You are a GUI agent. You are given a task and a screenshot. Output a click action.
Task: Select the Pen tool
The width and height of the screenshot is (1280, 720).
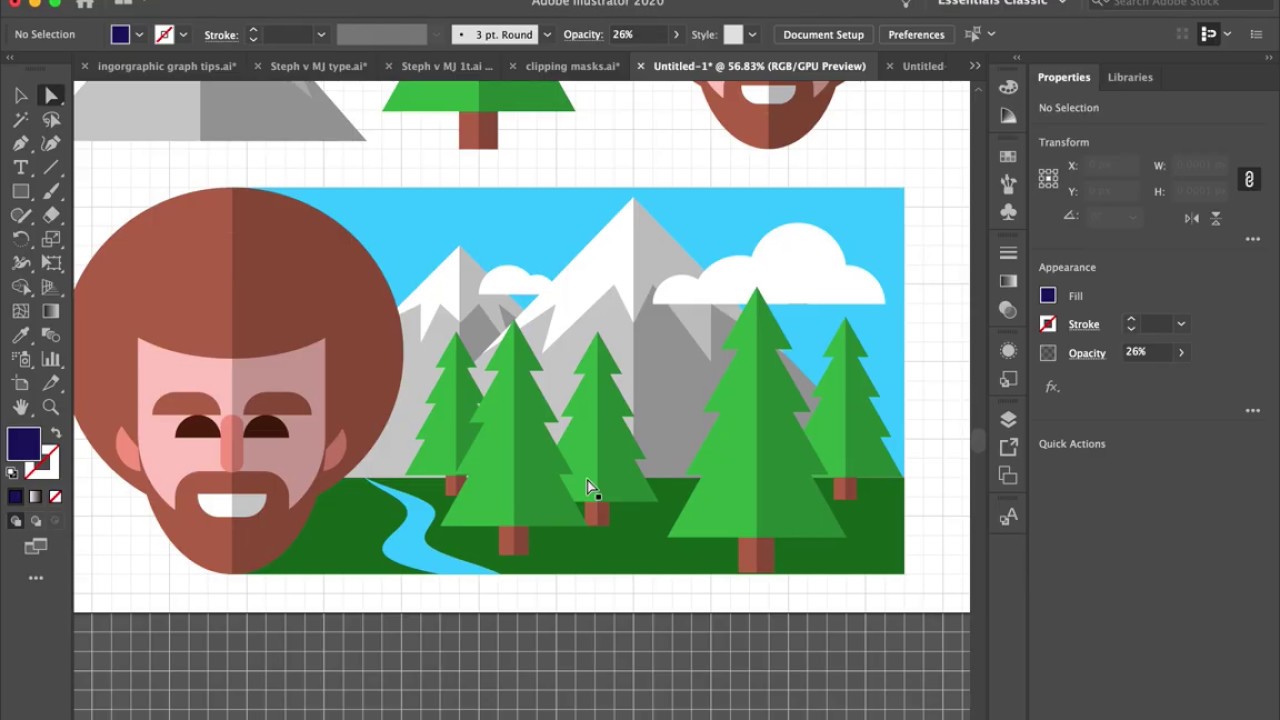click(20, 143)
